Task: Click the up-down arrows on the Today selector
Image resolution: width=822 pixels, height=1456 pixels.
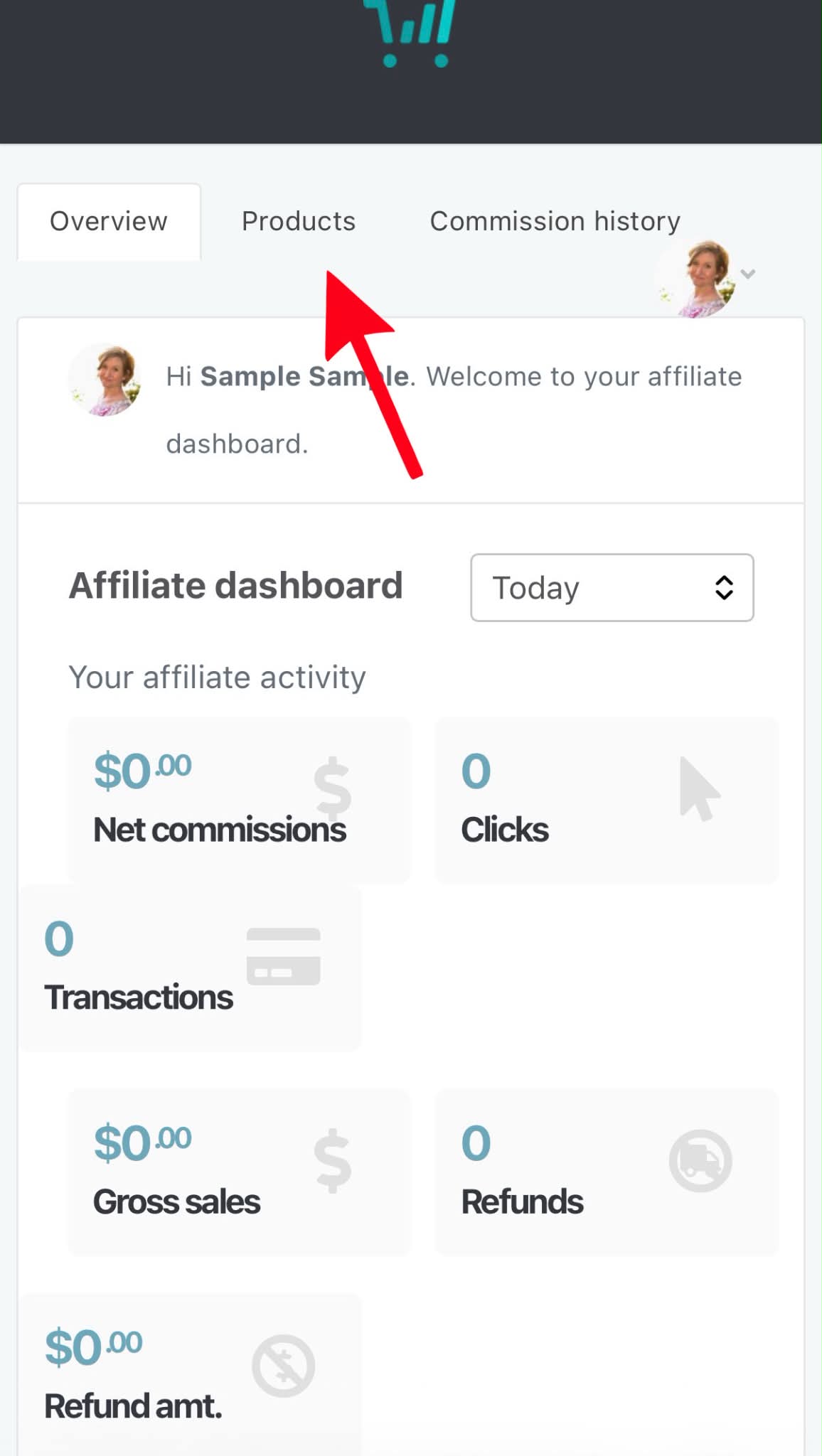Action: 724,588
